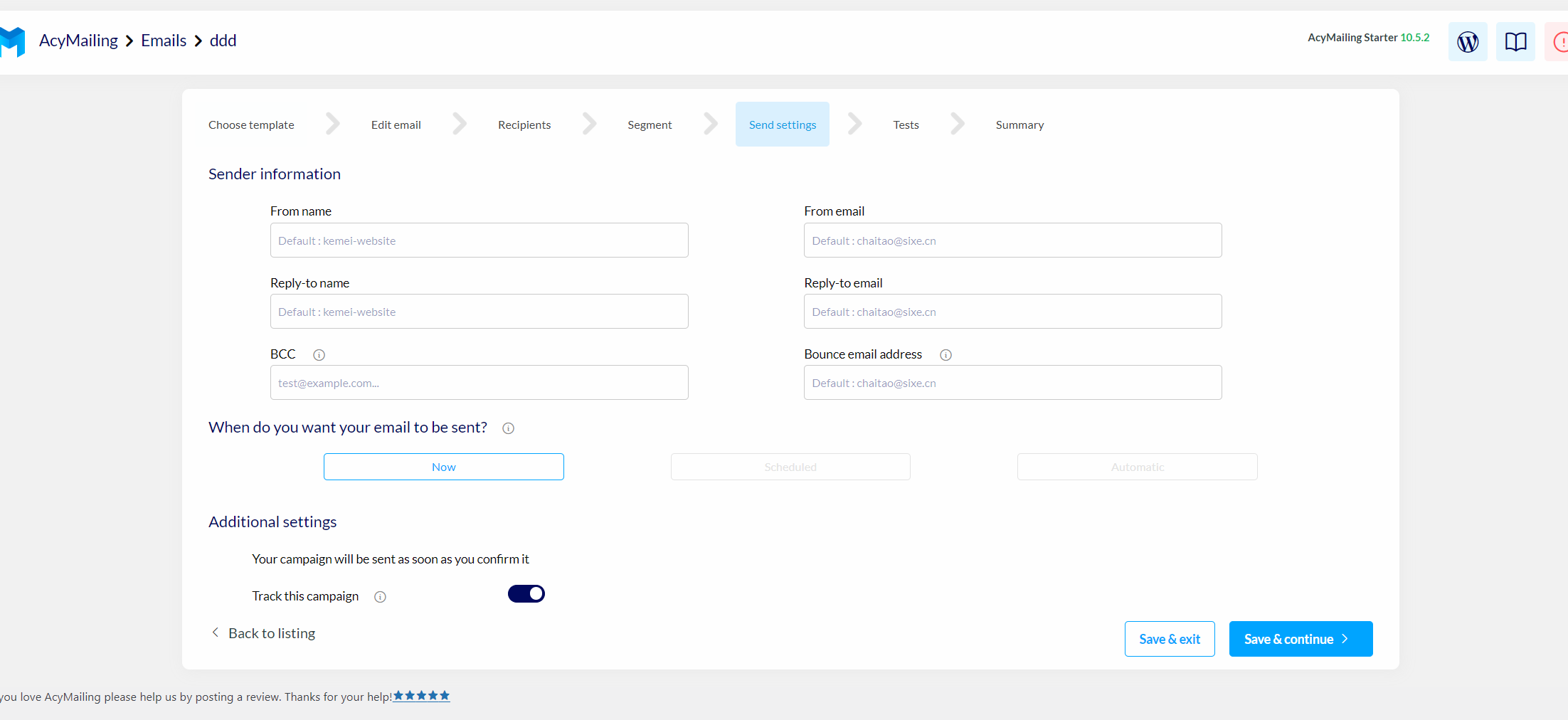Click the red alert icon in header
1568x720 pixels.
pyautogui.click(x=1559, y=42)
